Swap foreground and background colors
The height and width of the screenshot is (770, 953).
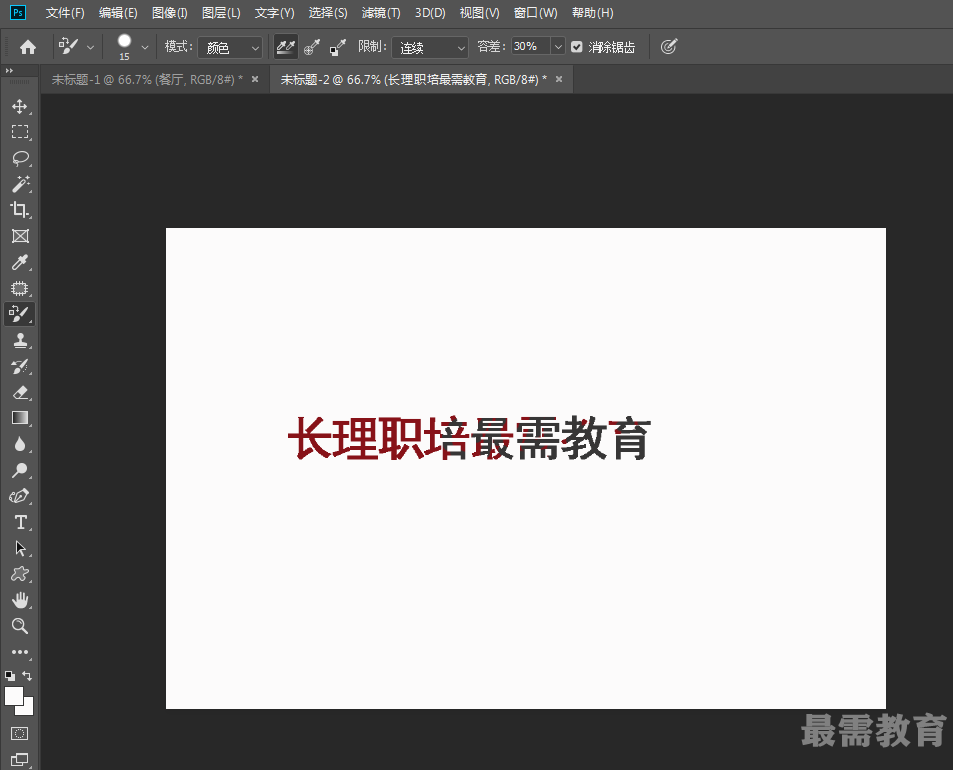point(27,676)
